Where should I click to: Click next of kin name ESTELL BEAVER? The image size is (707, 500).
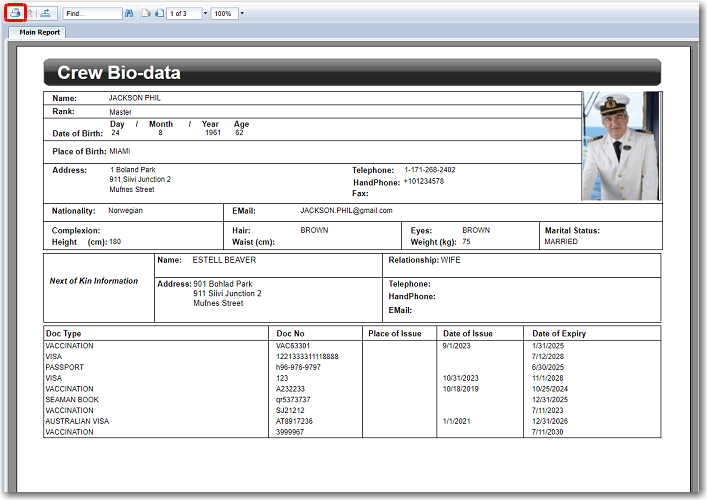(224, 260)
